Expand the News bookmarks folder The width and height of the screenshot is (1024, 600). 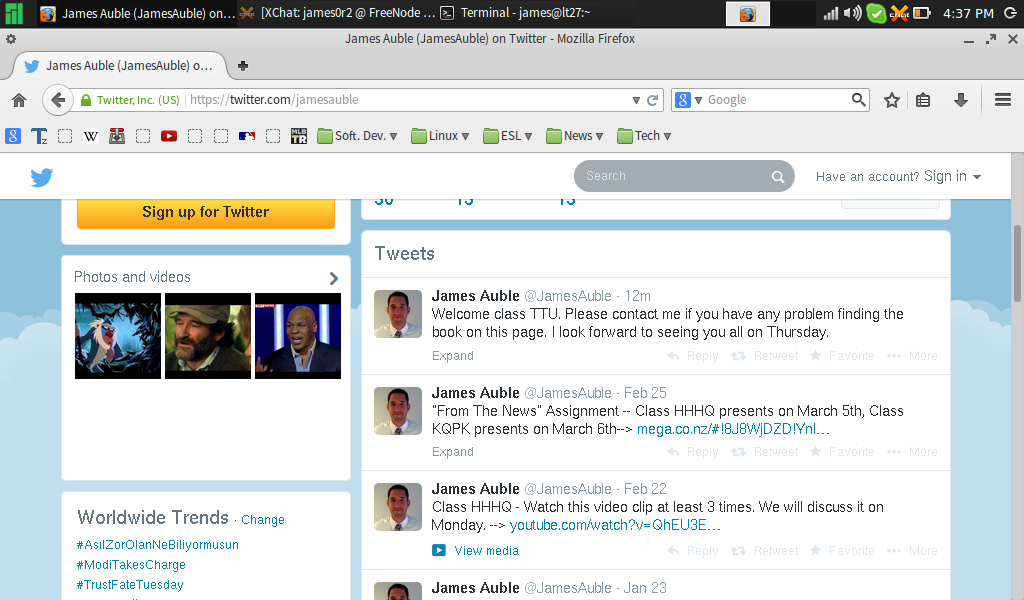[575, 136]
